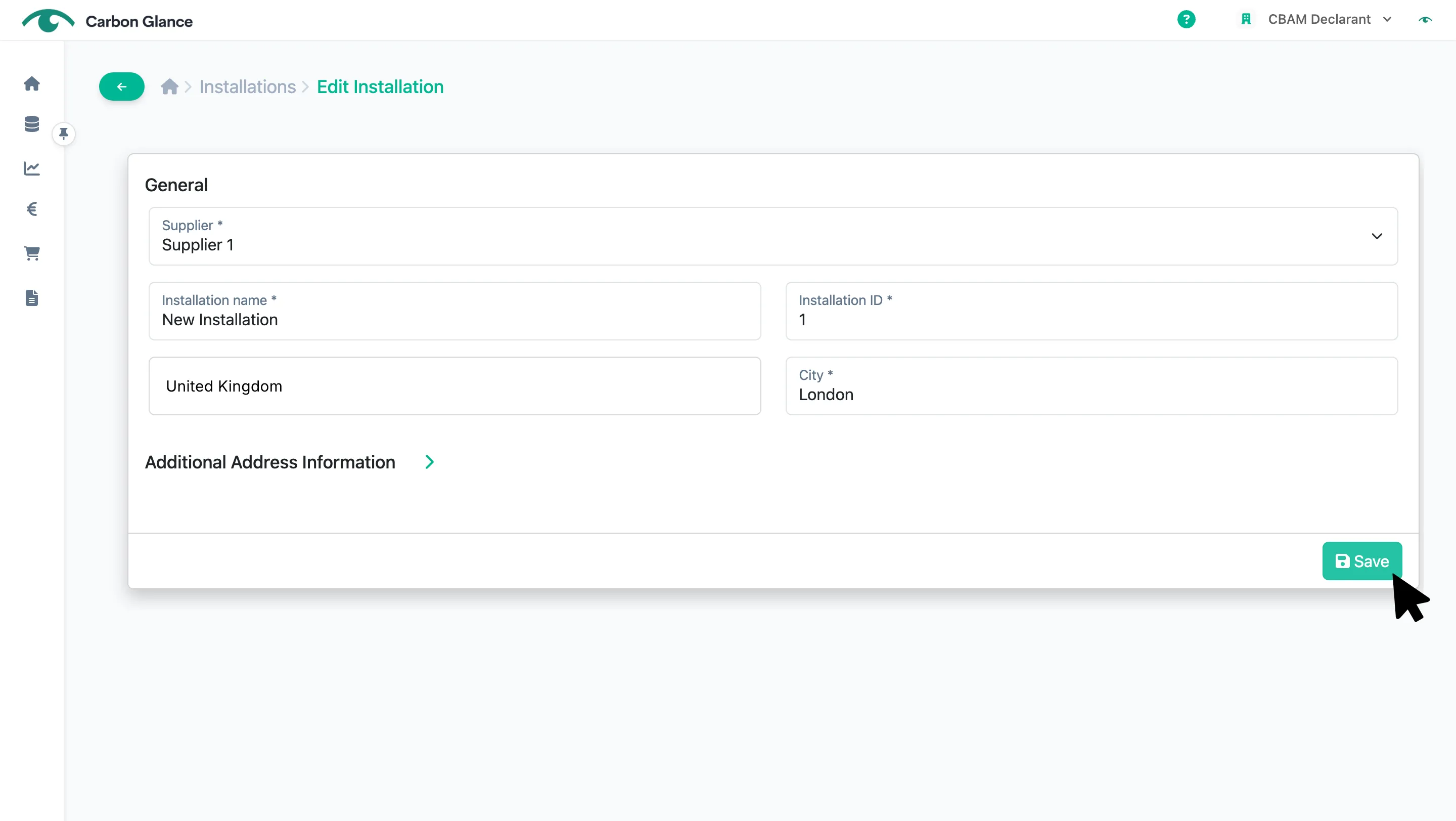Click the Installation ID field
1456x821 pixels.
tap(1091, 311)
